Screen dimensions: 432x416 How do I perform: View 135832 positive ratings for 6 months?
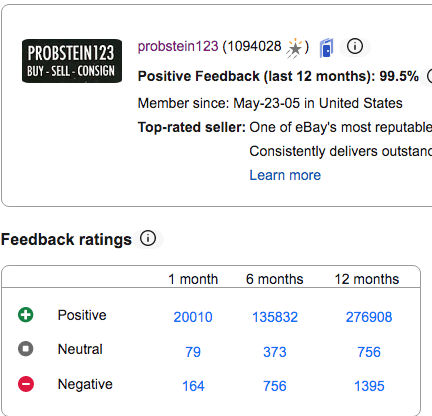[275, 317]
